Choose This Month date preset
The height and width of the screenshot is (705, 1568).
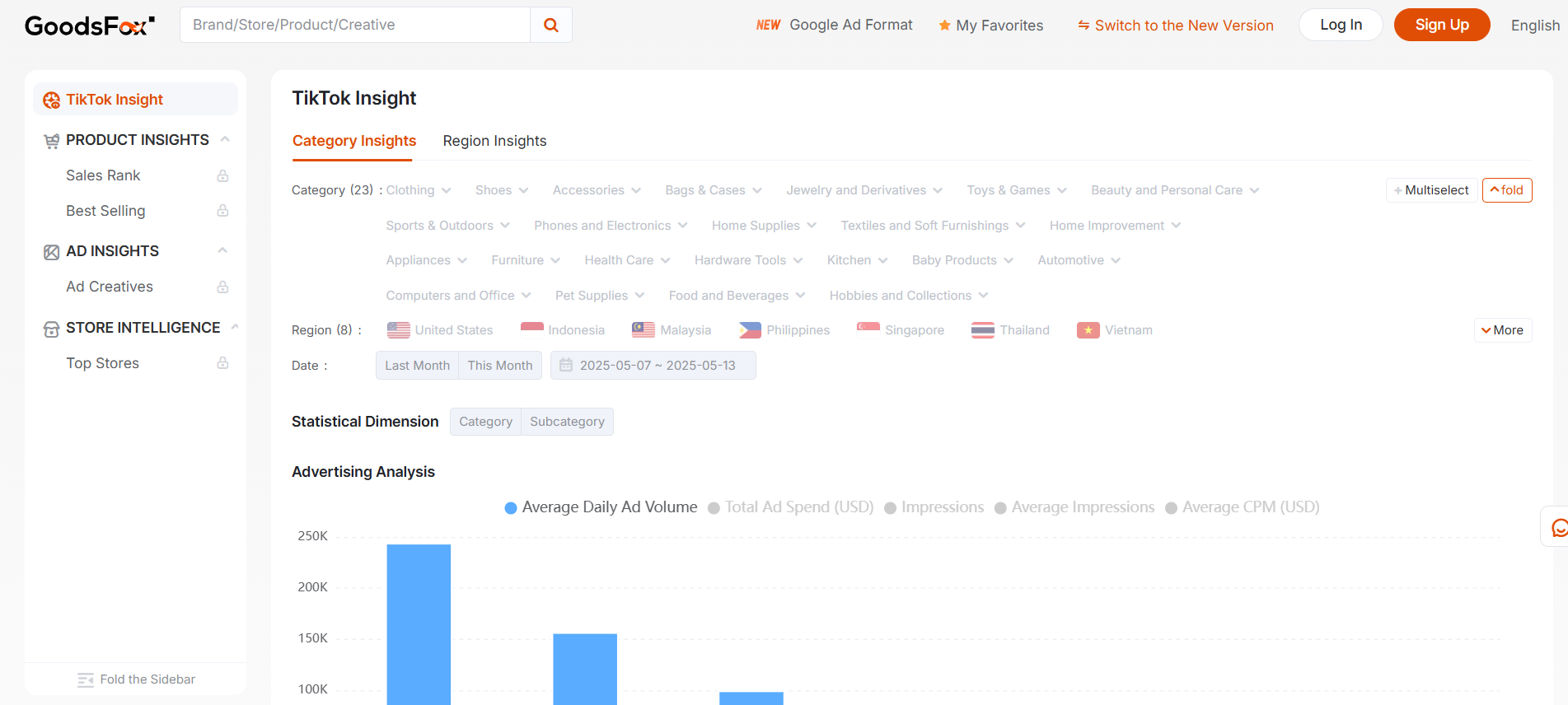pos(500,365)
